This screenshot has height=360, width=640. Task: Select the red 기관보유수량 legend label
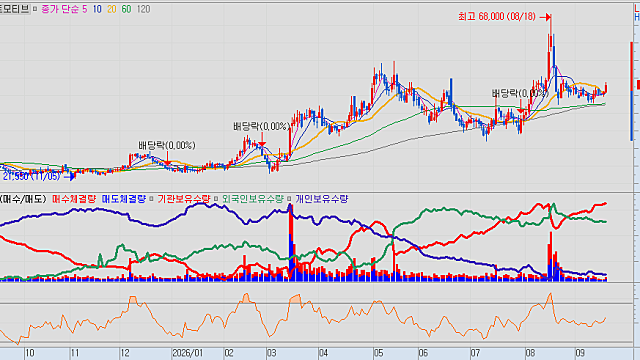(x=184, y=199)
